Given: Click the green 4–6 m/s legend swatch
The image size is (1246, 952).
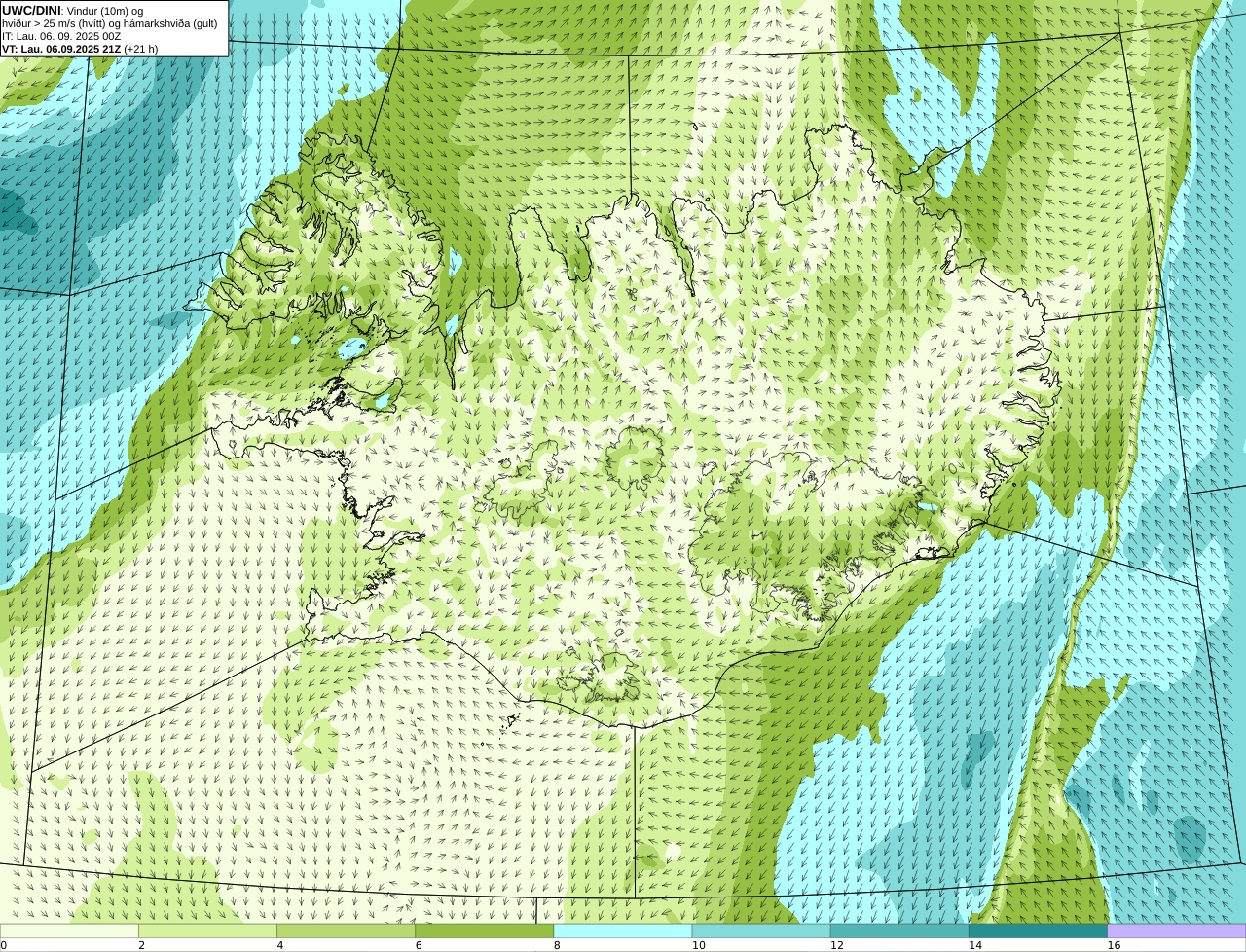Looking at the screenshot, I should (x=346, y=931).
